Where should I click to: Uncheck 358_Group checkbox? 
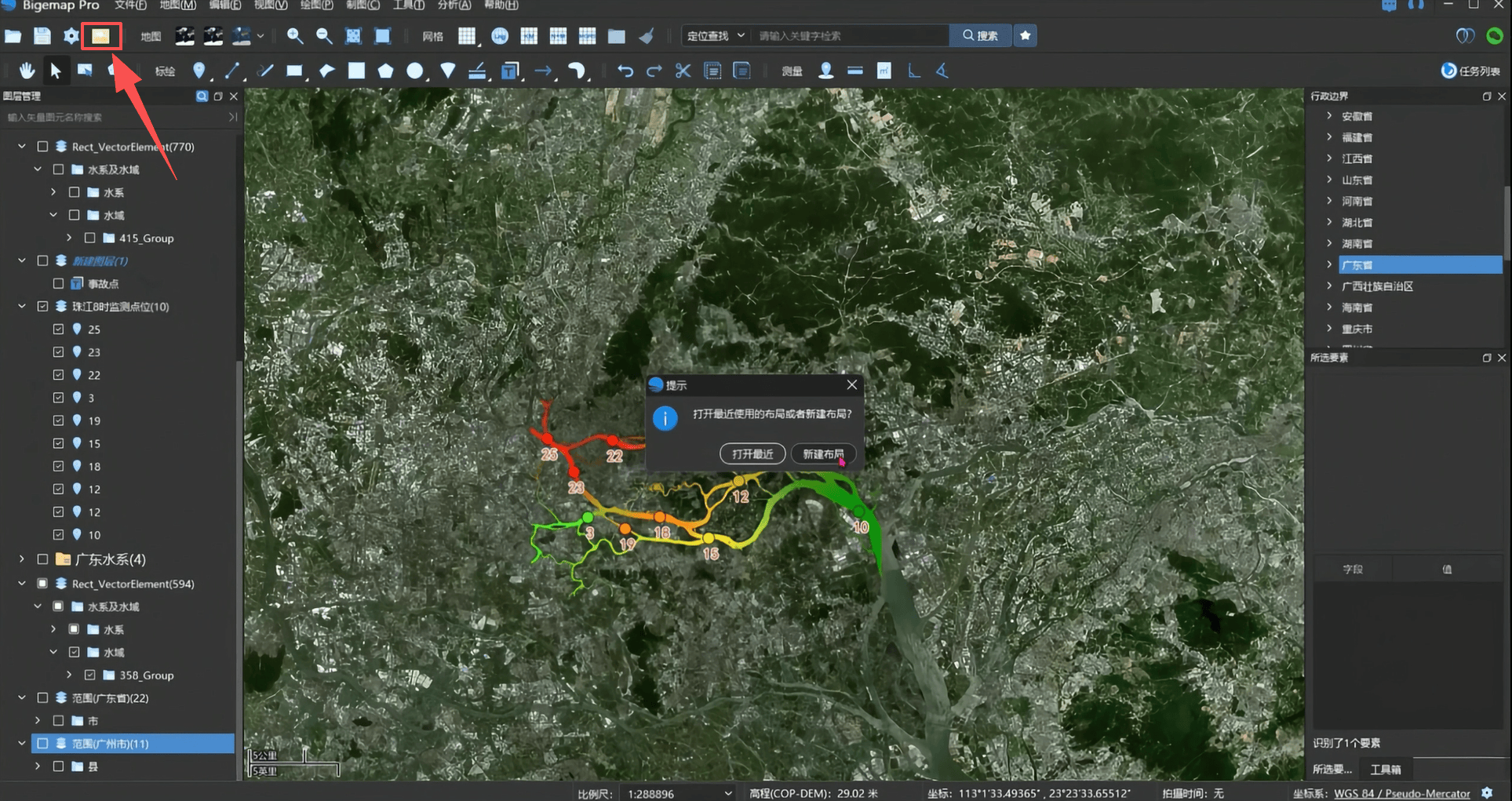(89, 675)
